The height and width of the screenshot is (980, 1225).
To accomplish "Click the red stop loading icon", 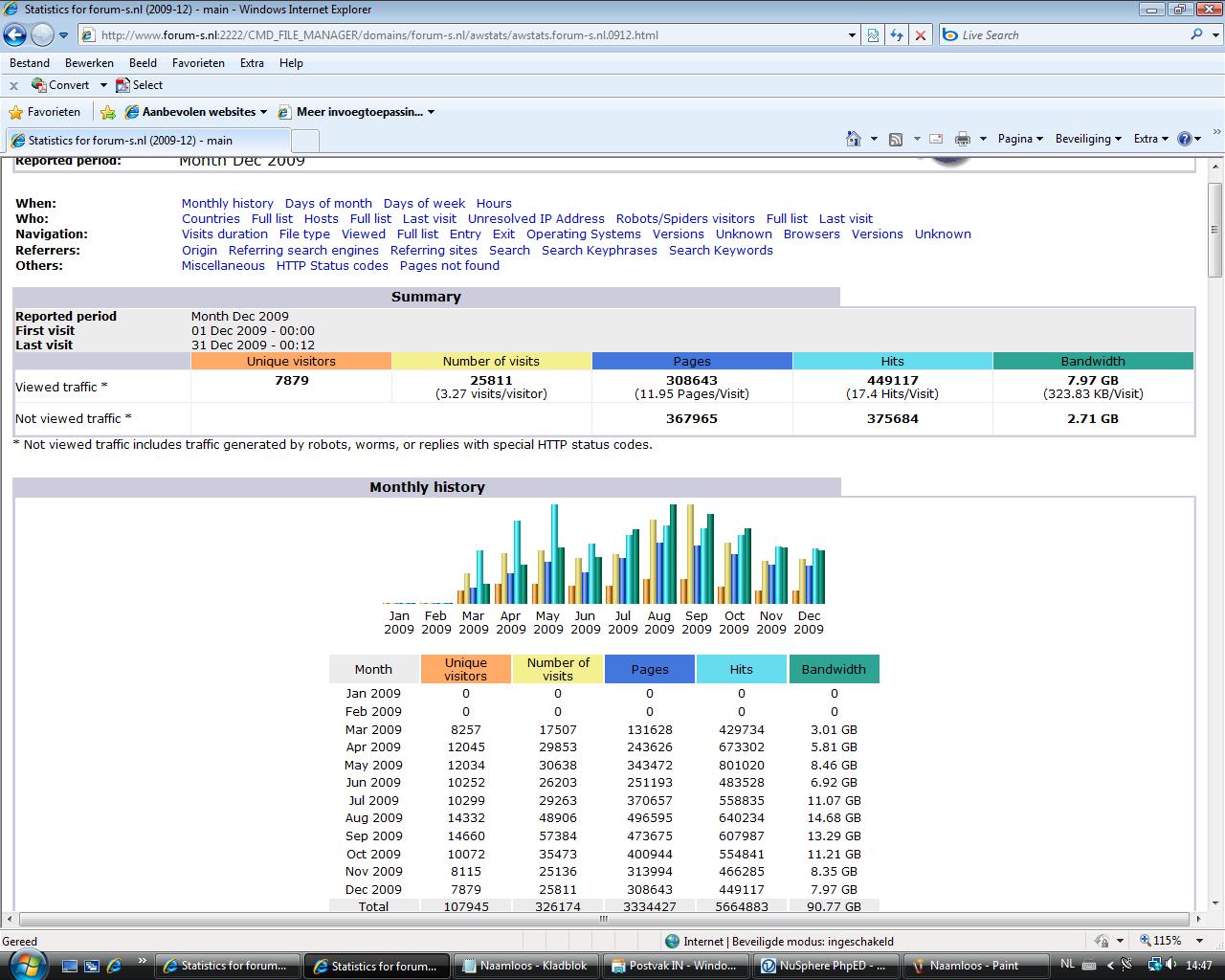I will [x=921, y=35].
